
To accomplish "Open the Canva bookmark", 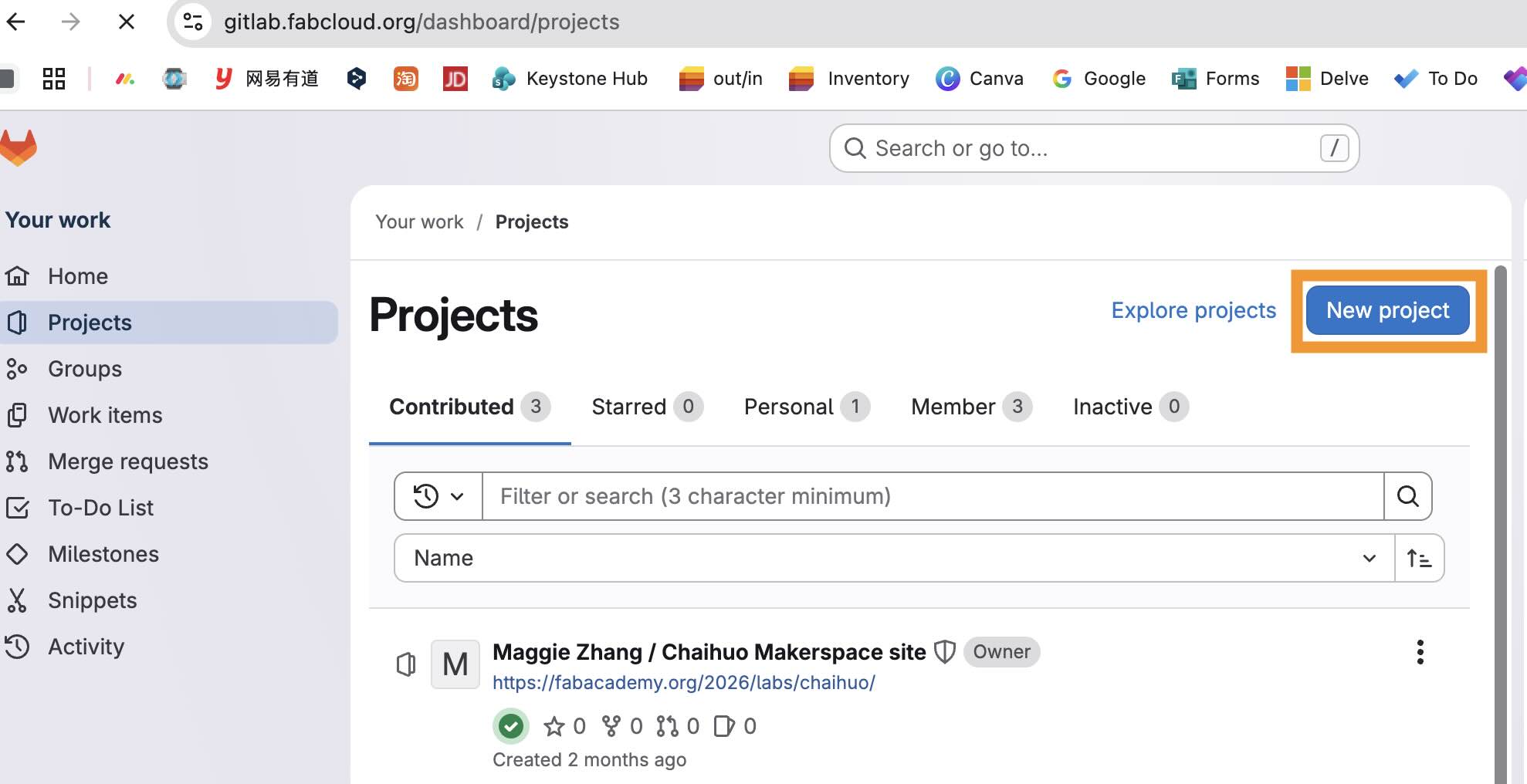I will tap(980, 79).
